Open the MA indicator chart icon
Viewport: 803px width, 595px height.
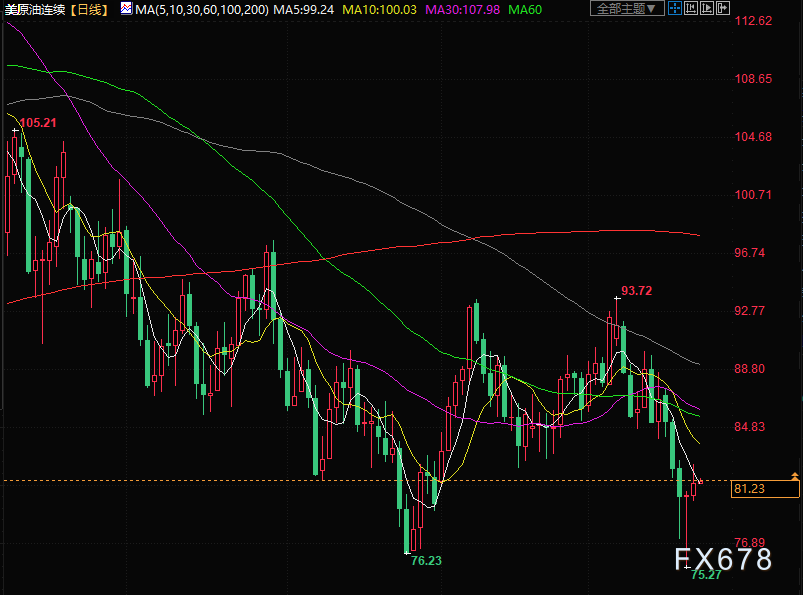click(x=126, y=8)
